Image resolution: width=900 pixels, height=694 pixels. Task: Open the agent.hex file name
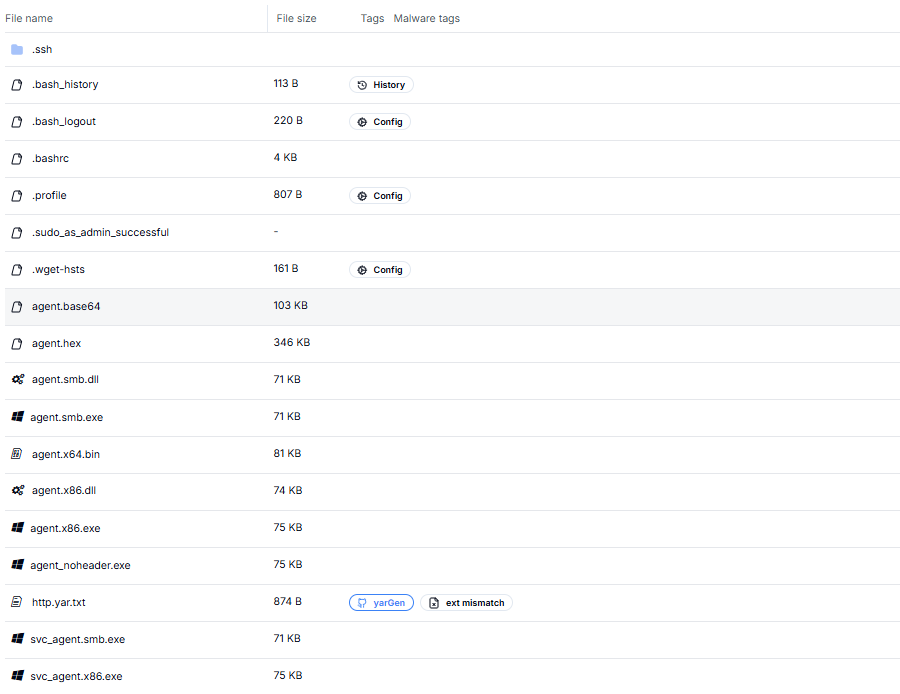56,343
